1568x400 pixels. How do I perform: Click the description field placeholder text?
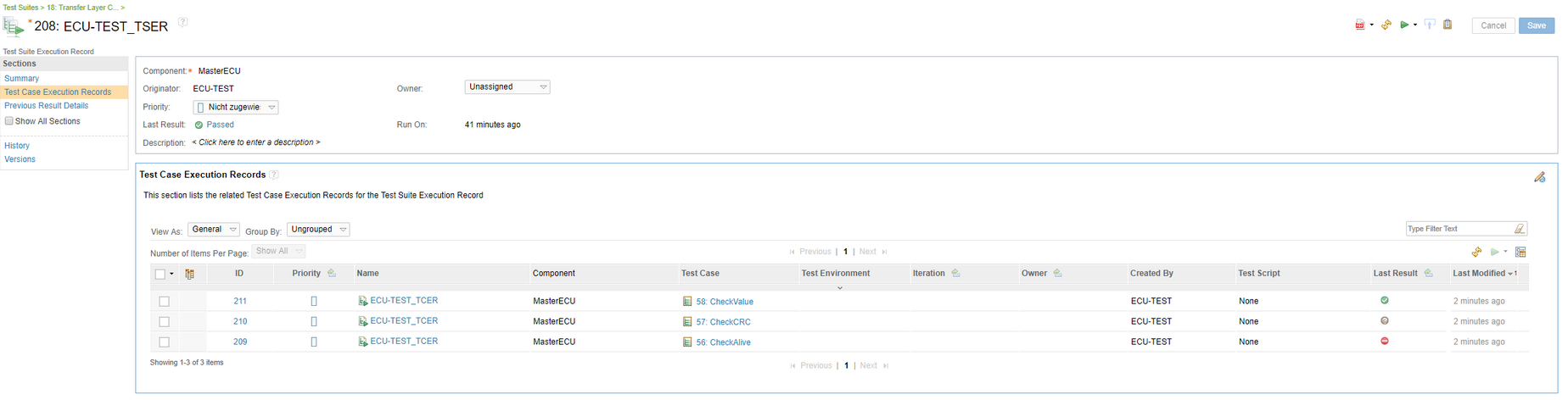click(x=256, y=142)
